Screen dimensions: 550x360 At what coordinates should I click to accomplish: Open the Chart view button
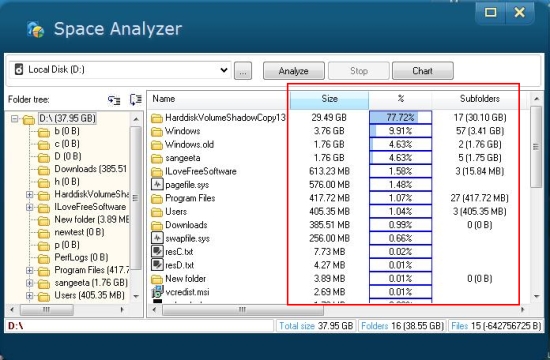click(x=422, y=71)
